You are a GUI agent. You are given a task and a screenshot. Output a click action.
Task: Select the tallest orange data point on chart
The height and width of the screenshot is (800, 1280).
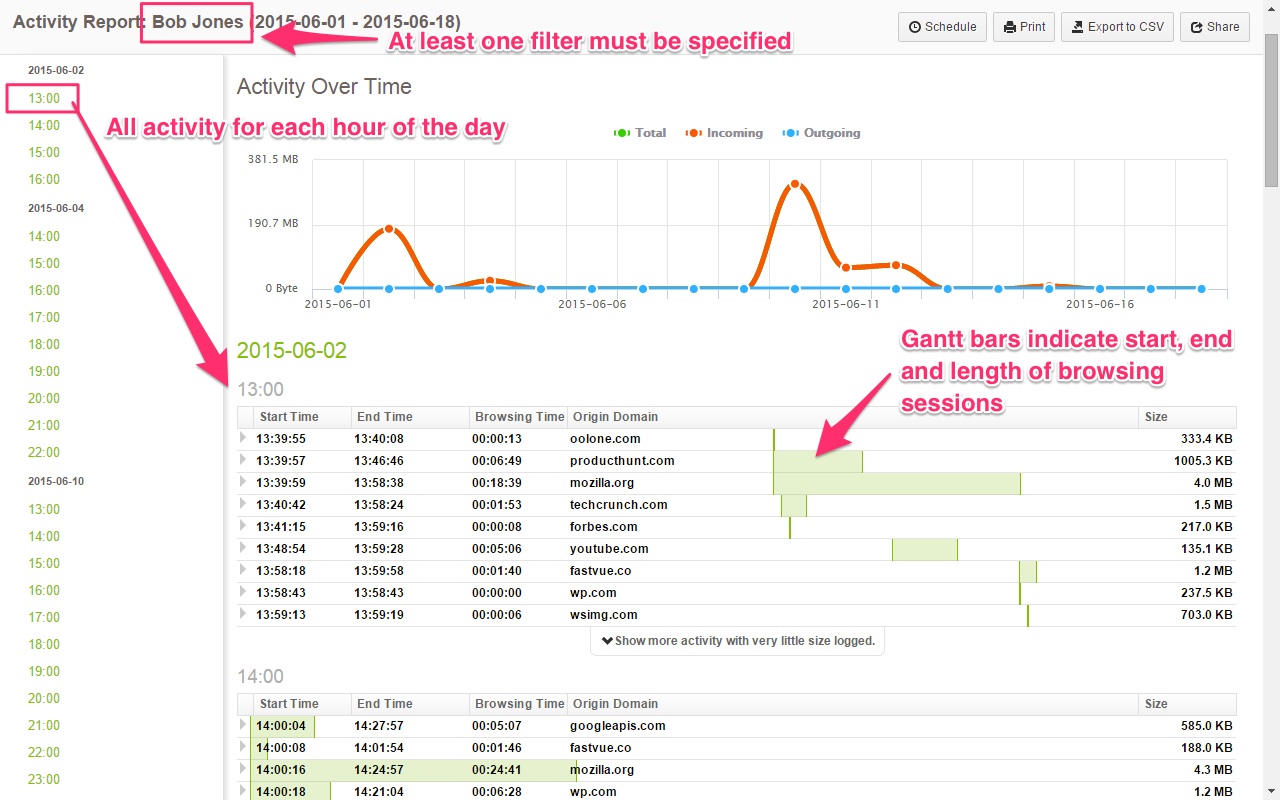(795, 183)
